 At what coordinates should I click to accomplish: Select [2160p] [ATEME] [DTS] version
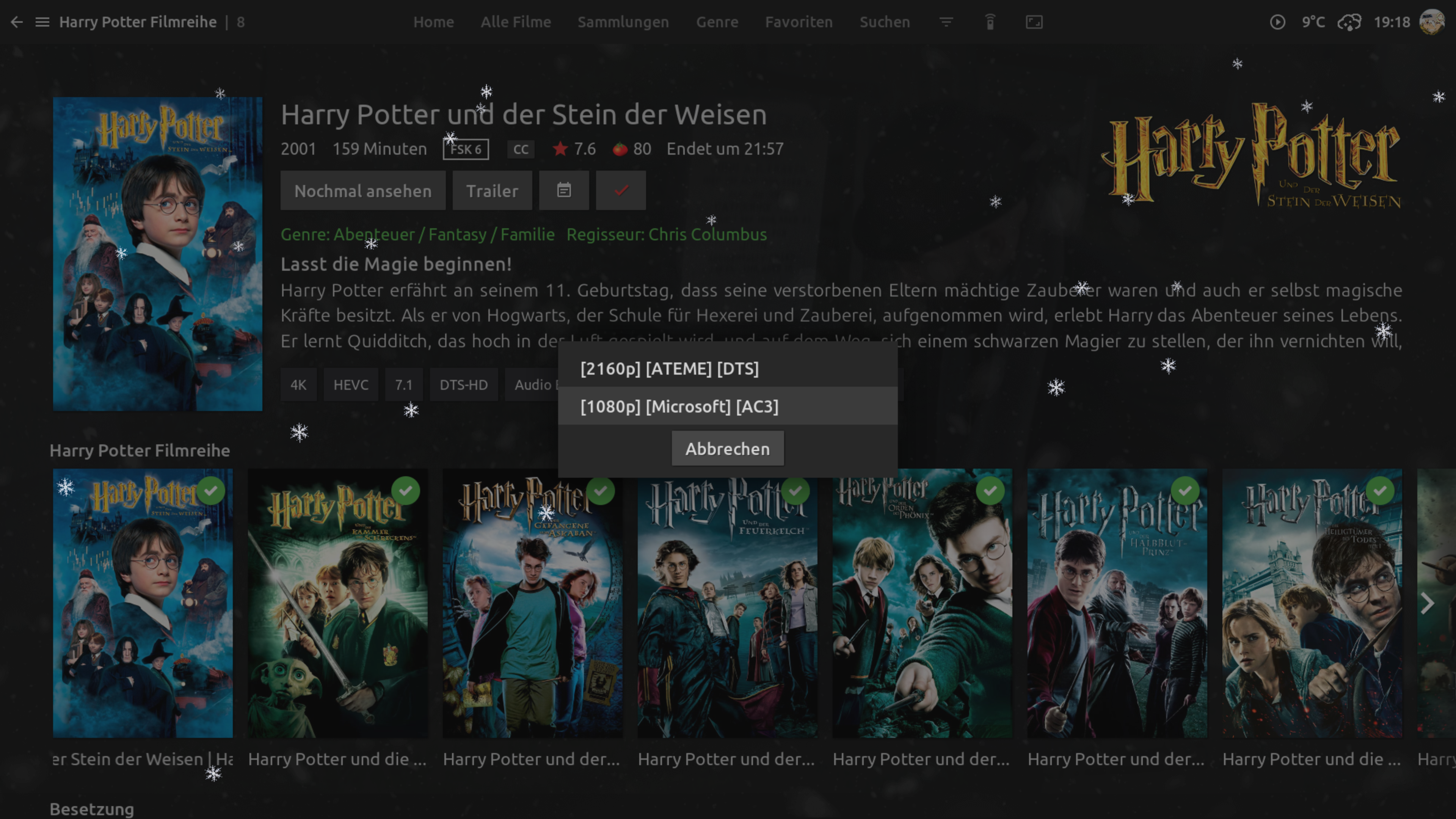pyautogui.click(x=728, y=369)
